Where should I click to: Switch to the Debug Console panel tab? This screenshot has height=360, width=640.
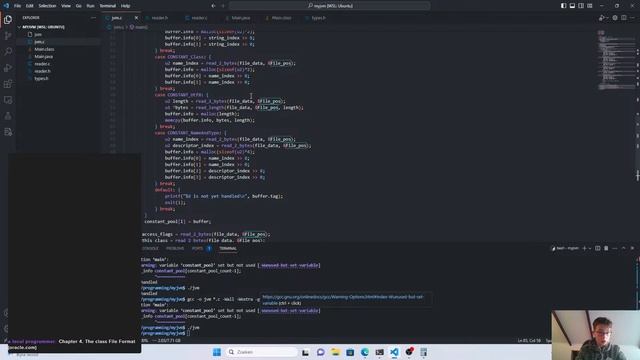[x=150, y=248]
